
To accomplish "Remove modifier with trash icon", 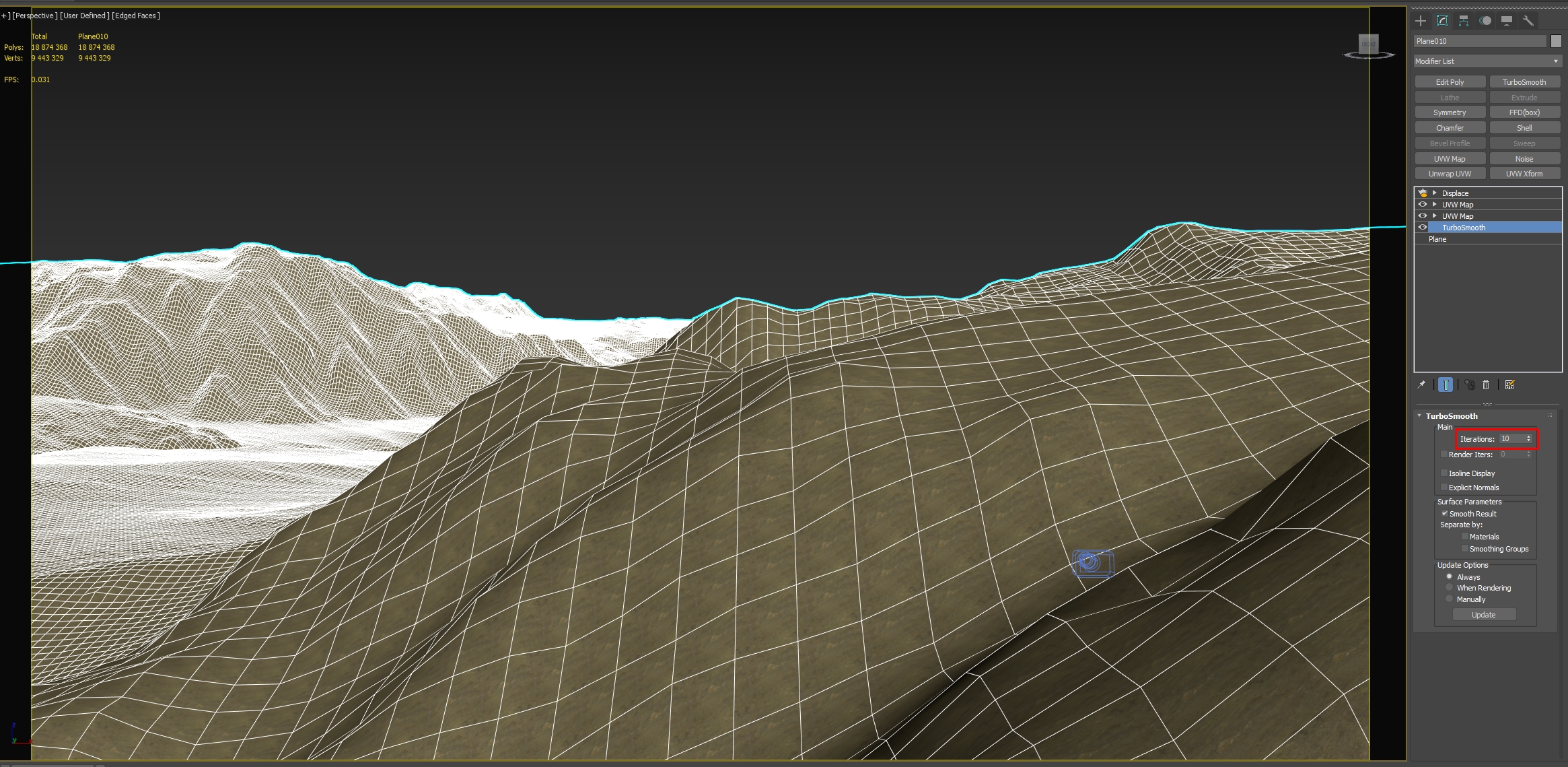I will tap(1486, 385).
